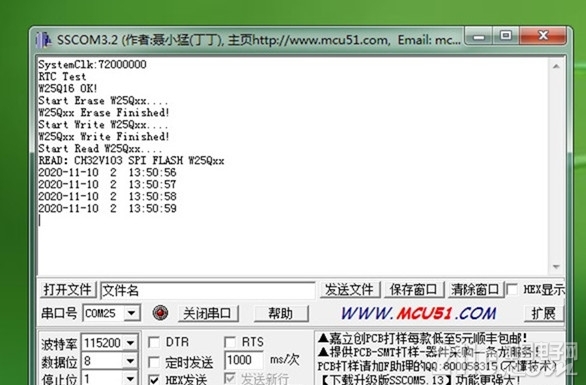
Task: Toggle the RTS checkbox
Action: 229,342
